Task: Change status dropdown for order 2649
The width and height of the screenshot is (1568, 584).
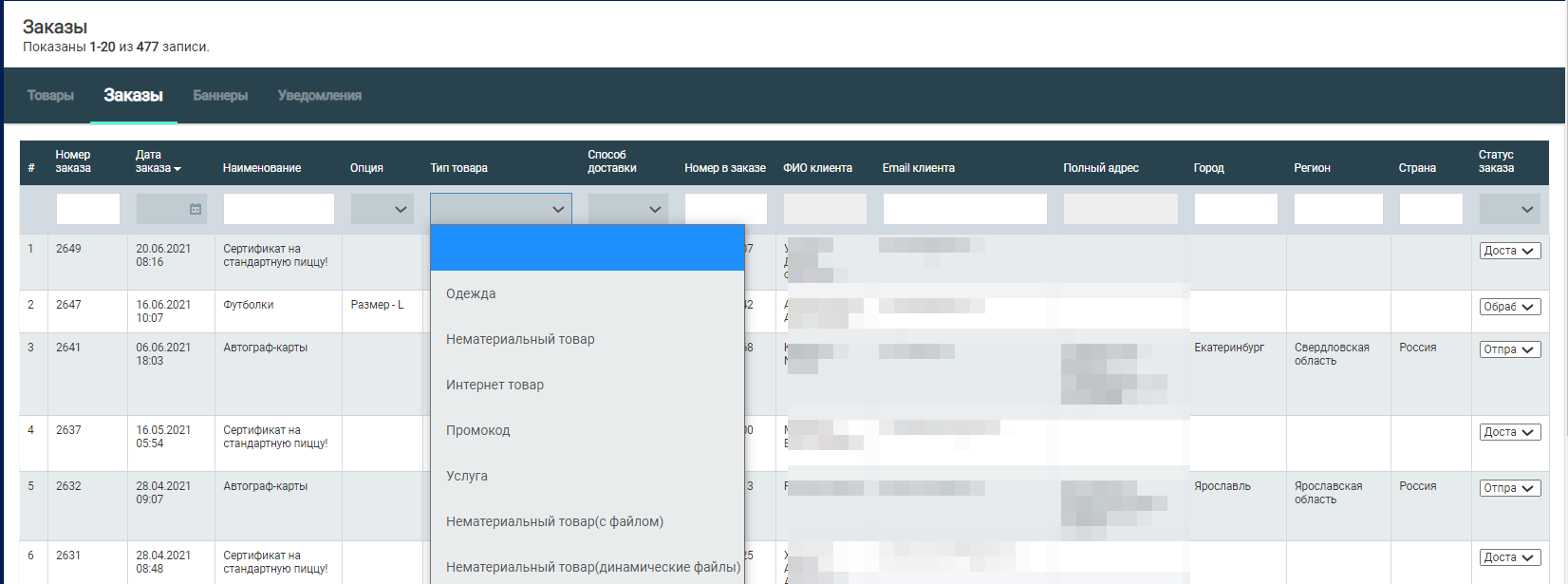Action: click(1509, 251)
